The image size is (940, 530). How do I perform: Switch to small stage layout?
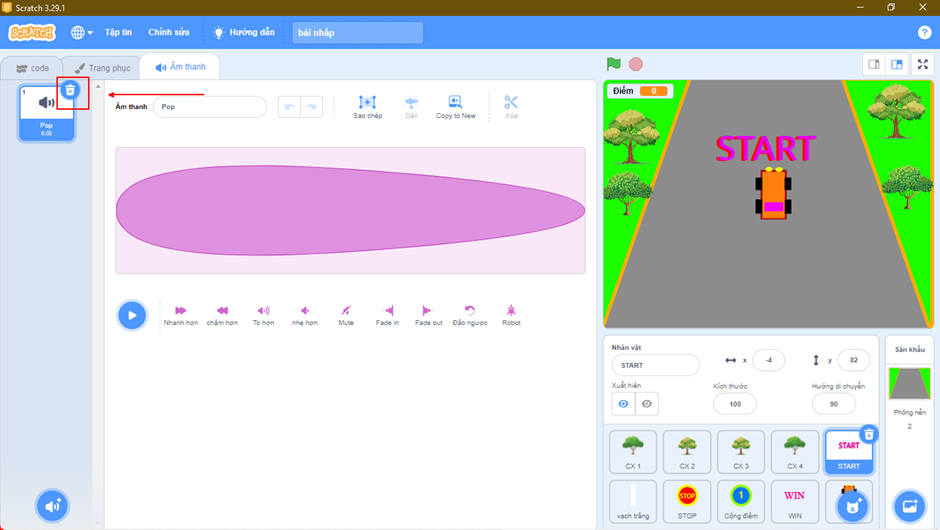[873, 64]
